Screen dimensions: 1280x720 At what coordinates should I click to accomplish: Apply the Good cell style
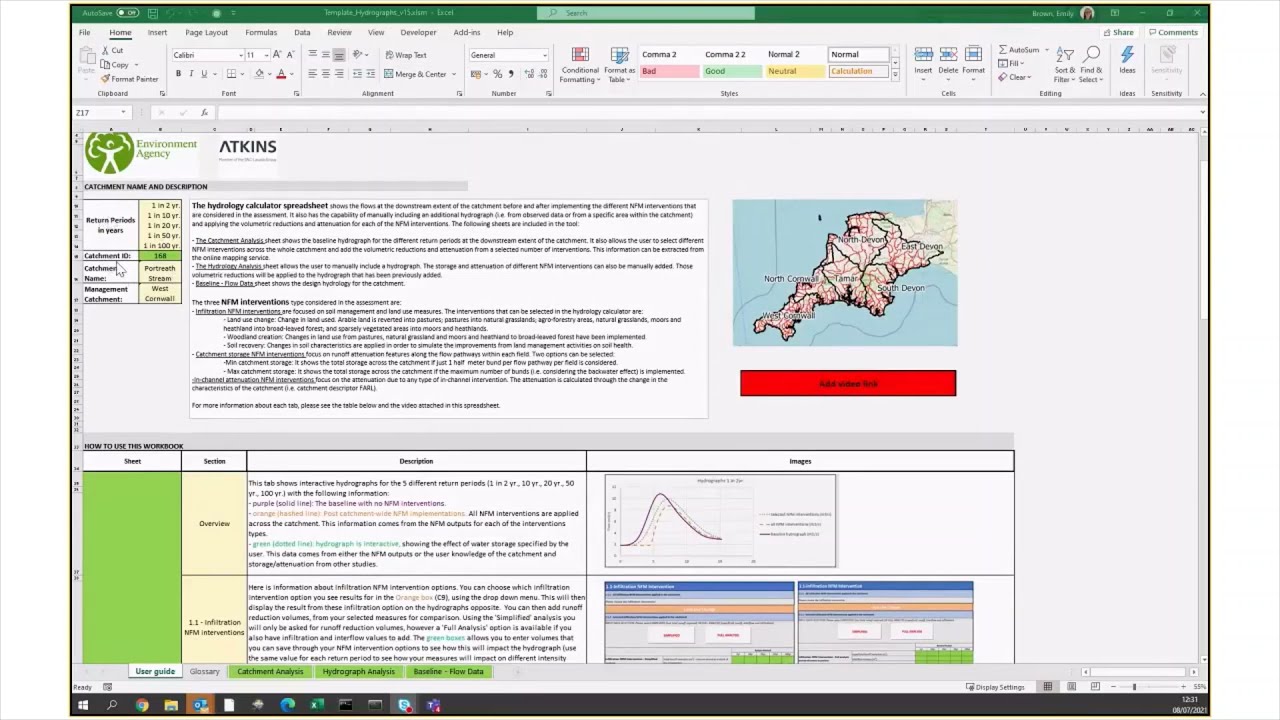pyautogui.click(x=732, y=71)
